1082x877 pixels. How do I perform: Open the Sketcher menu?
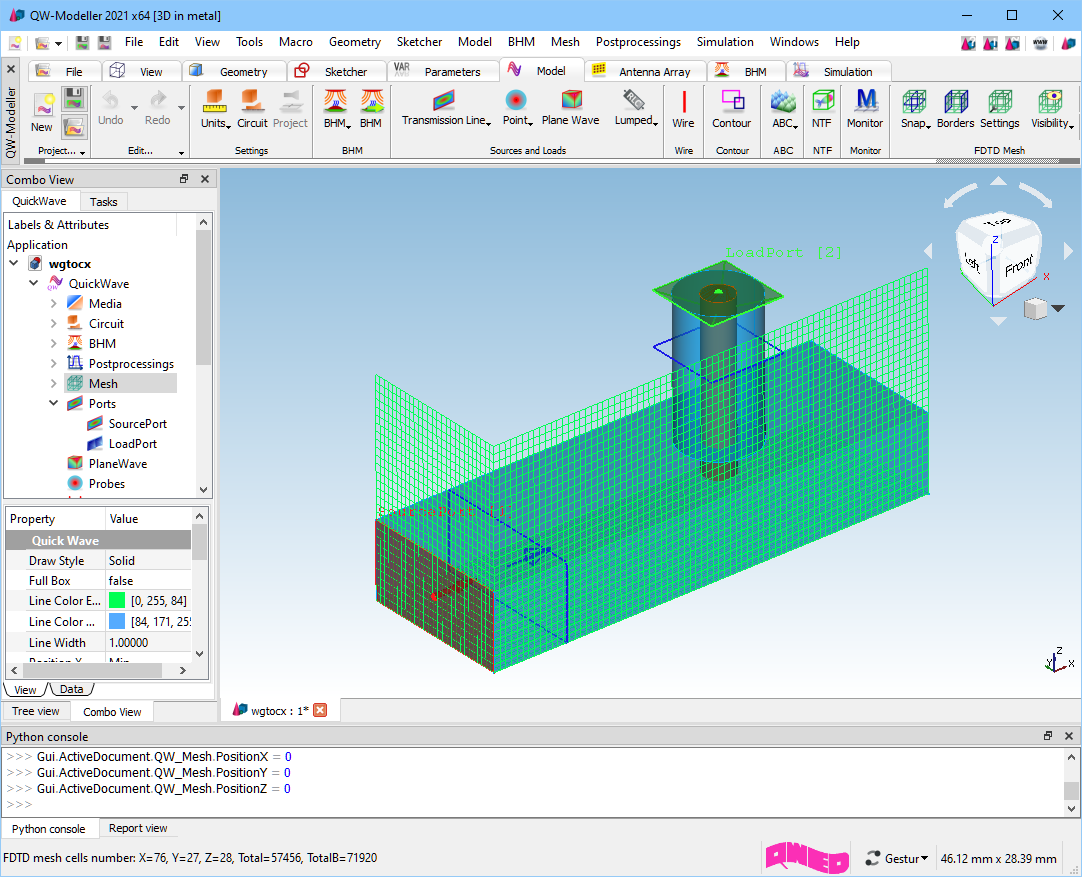(x=419, y=42)
